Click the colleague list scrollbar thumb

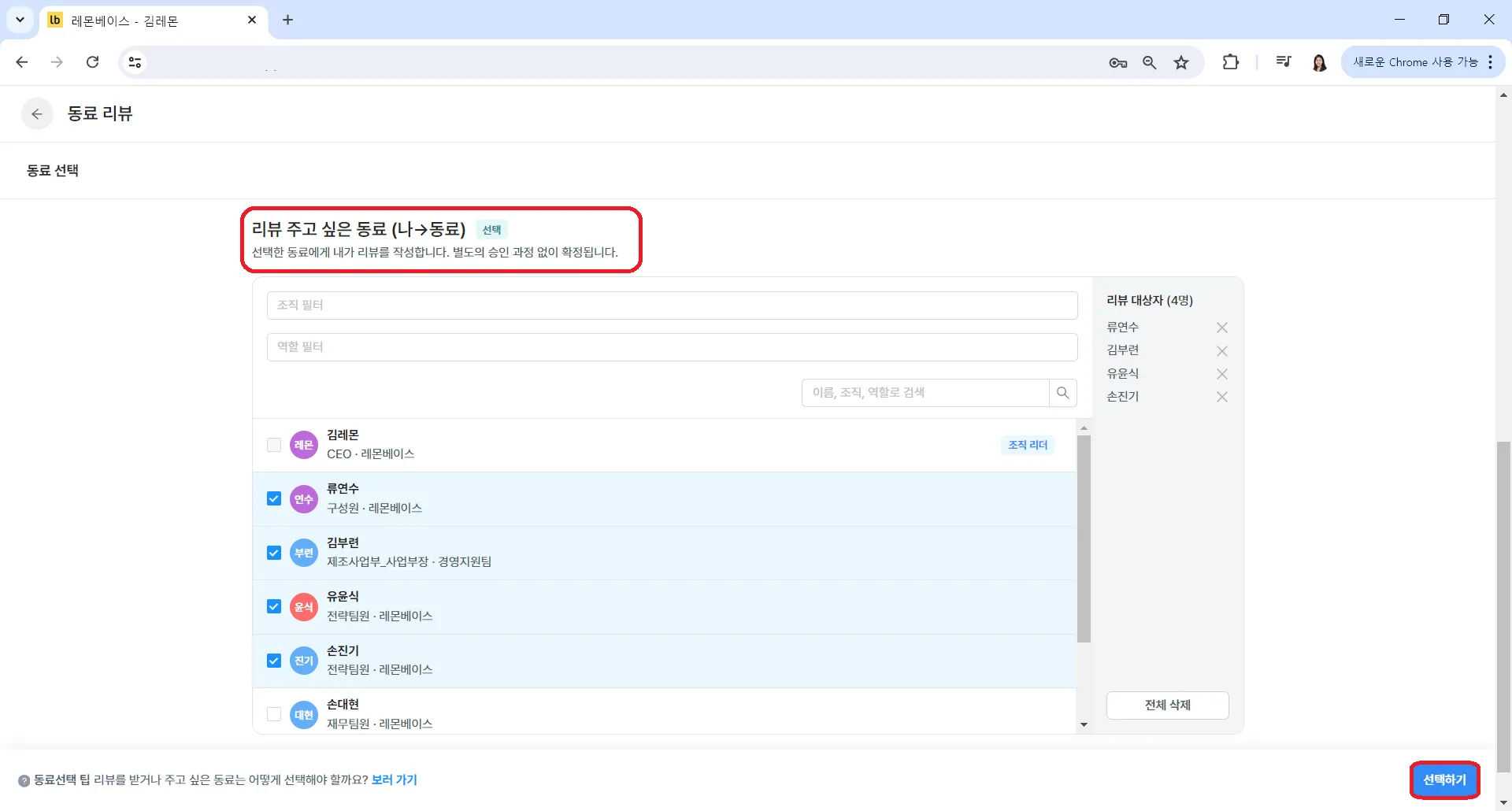tap(1084, 539)
